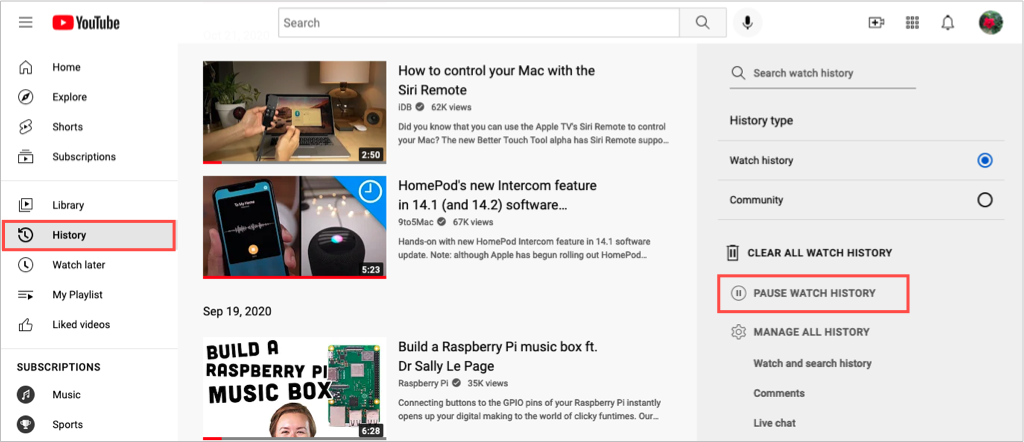Click the YouTube logo
The height and width of the screenshot is (442, 1024).
click(x=86, y=23)
